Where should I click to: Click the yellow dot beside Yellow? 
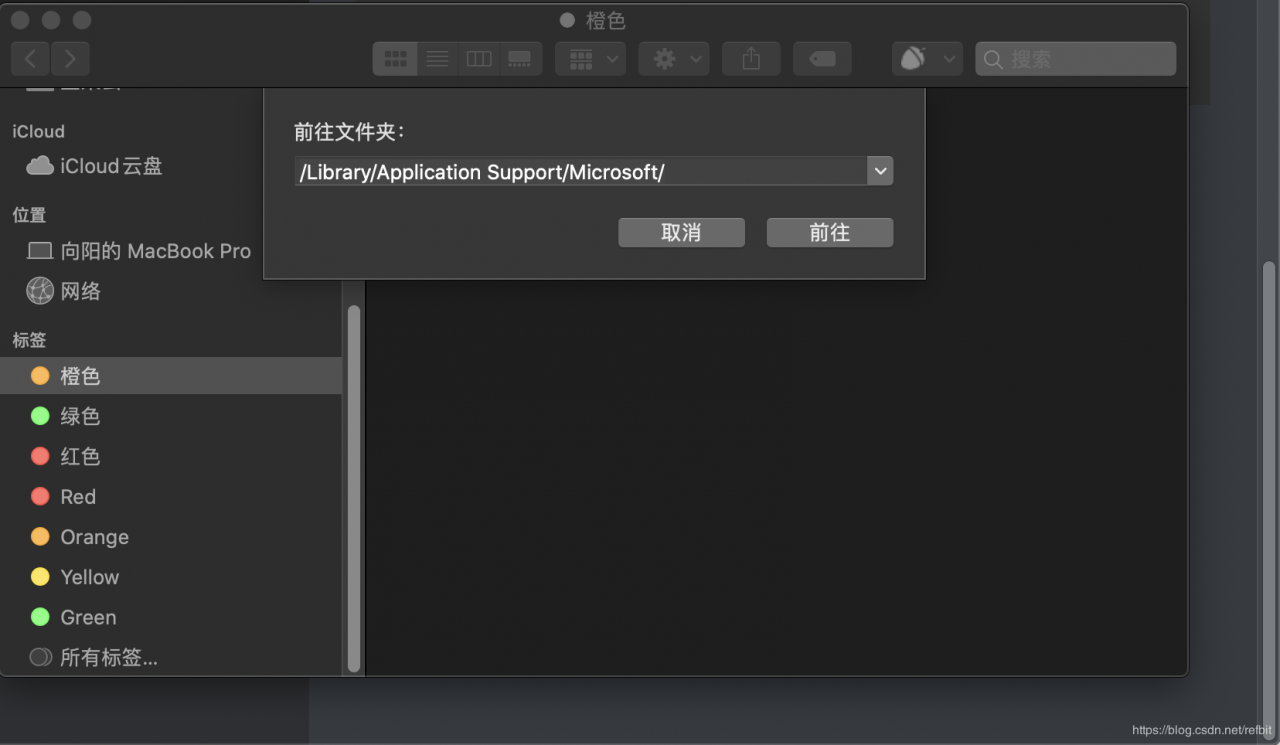tap(40, 577)
